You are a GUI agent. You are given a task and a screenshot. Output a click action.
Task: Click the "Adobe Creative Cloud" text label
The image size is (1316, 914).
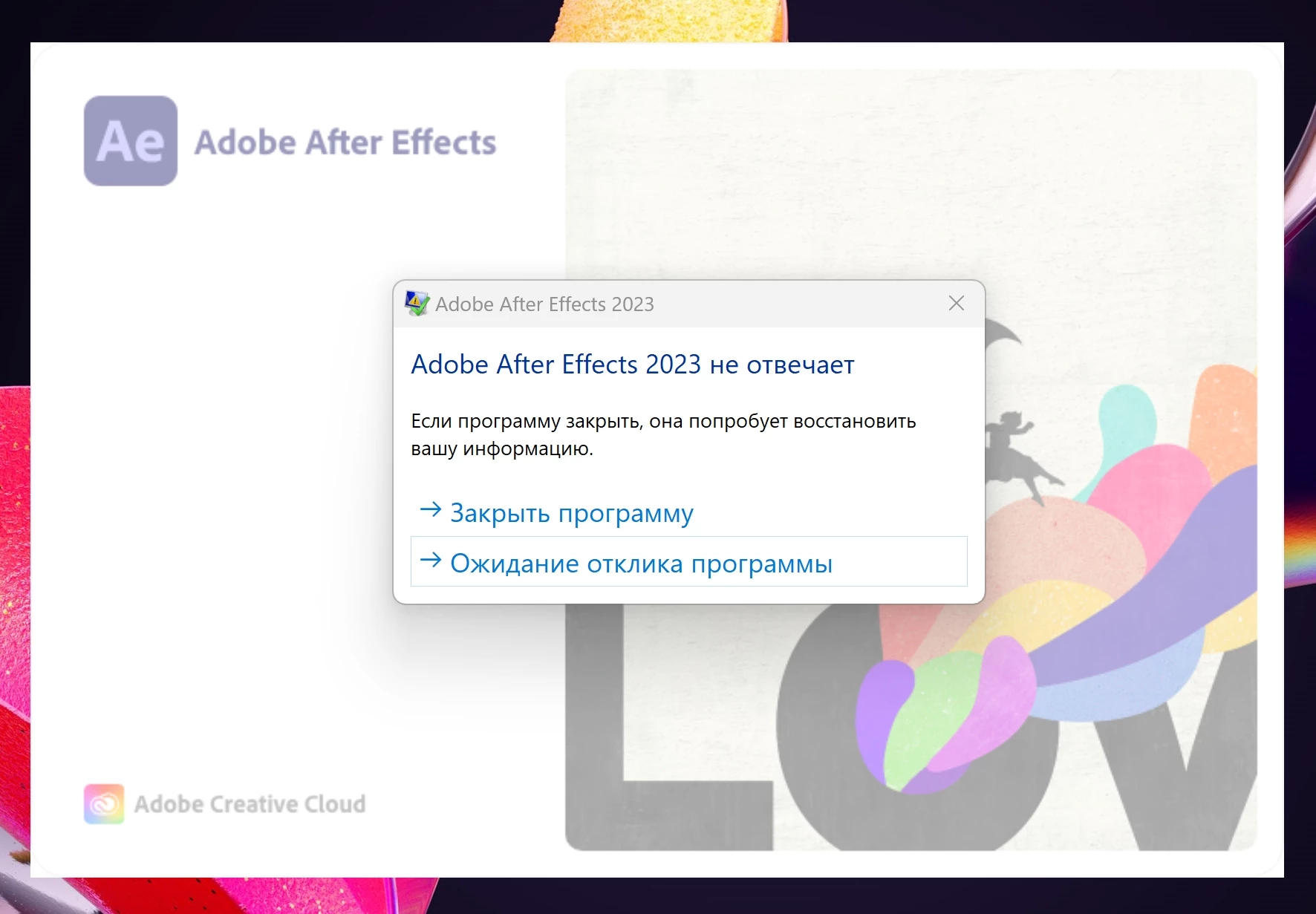pyautogui.click(x=250, y=804)
